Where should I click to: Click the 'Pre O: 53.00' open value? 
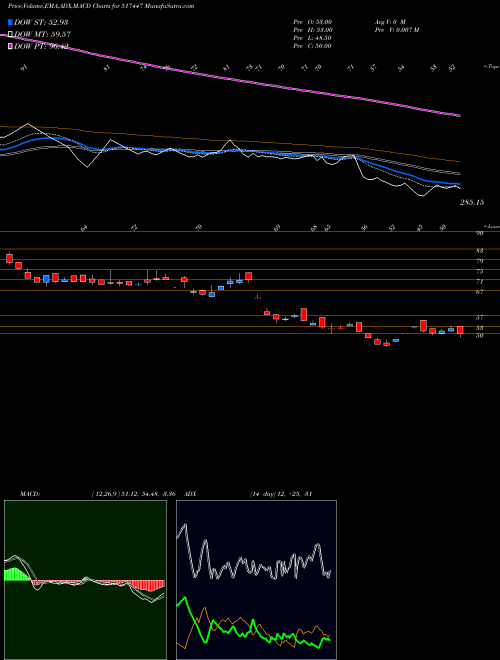(313, 22)
